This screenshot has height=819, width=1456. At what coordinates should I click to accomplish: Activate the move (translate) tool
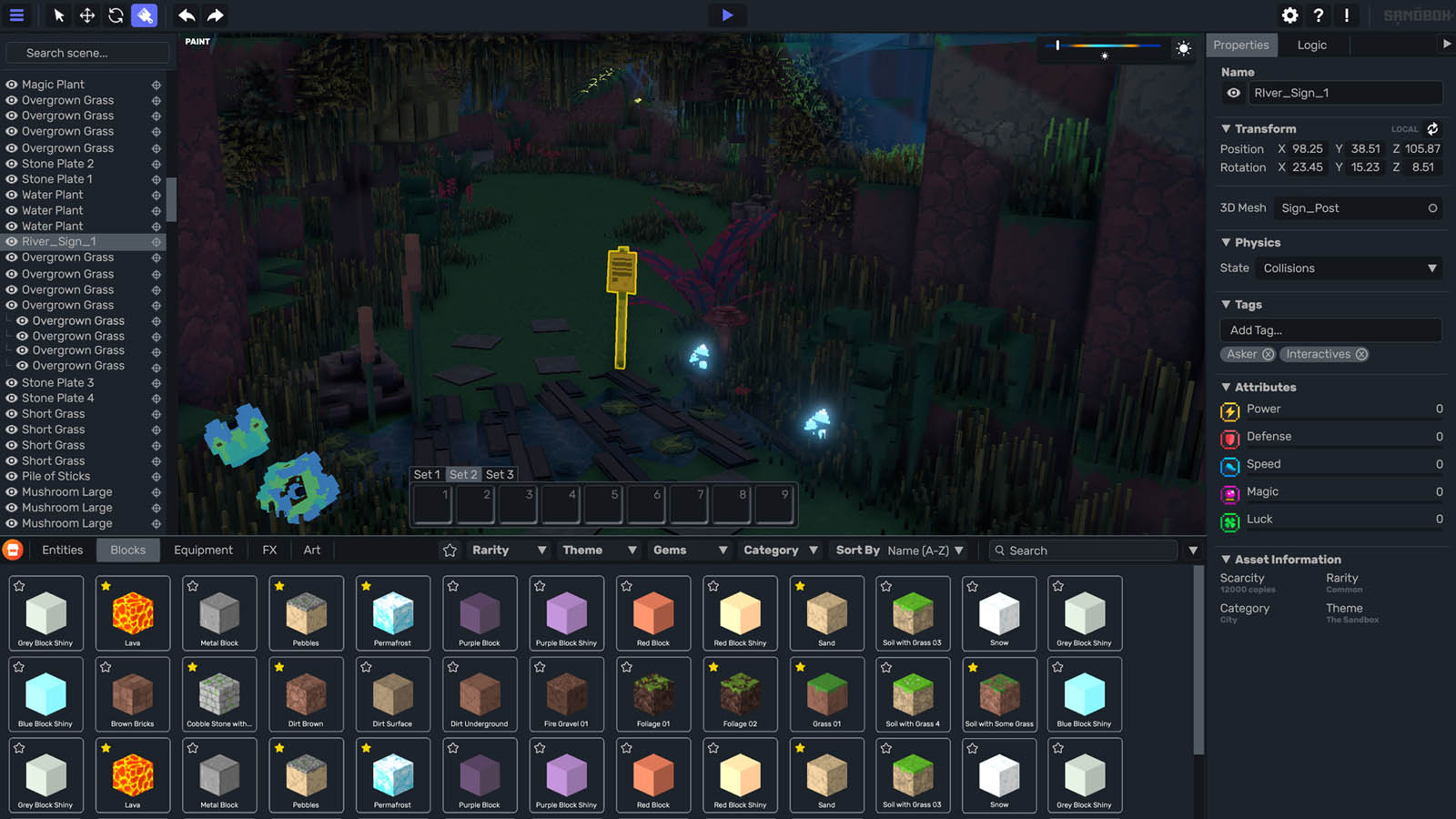[87, 15]
